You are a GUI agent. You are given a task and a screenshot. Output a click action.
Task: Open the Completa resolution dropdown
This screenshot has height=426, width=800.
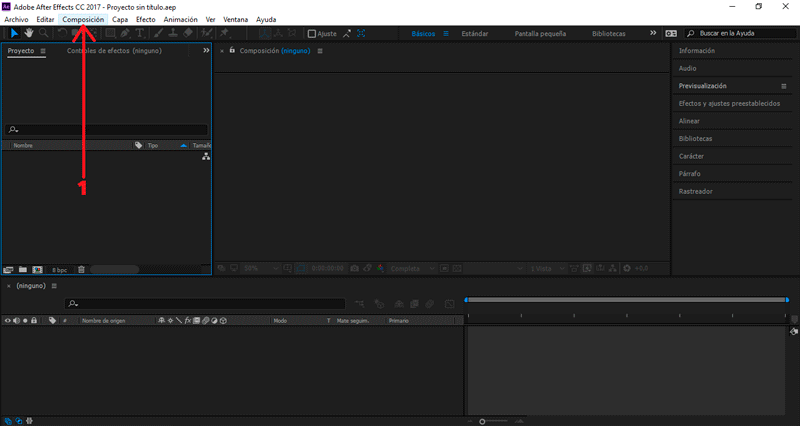point(412,268)
